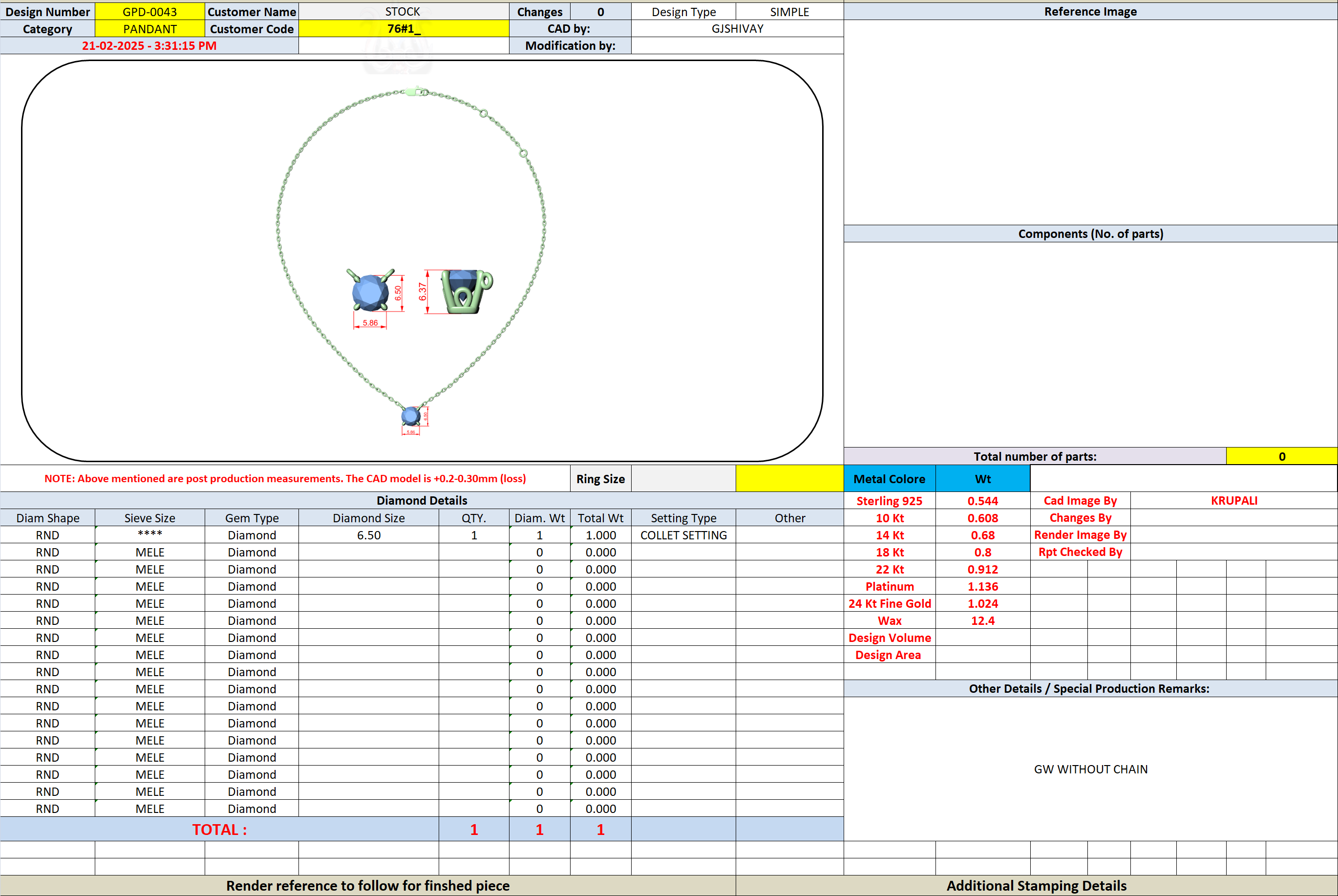
Task: Click the side-view pendant setting render
Action: pos(466,292)
